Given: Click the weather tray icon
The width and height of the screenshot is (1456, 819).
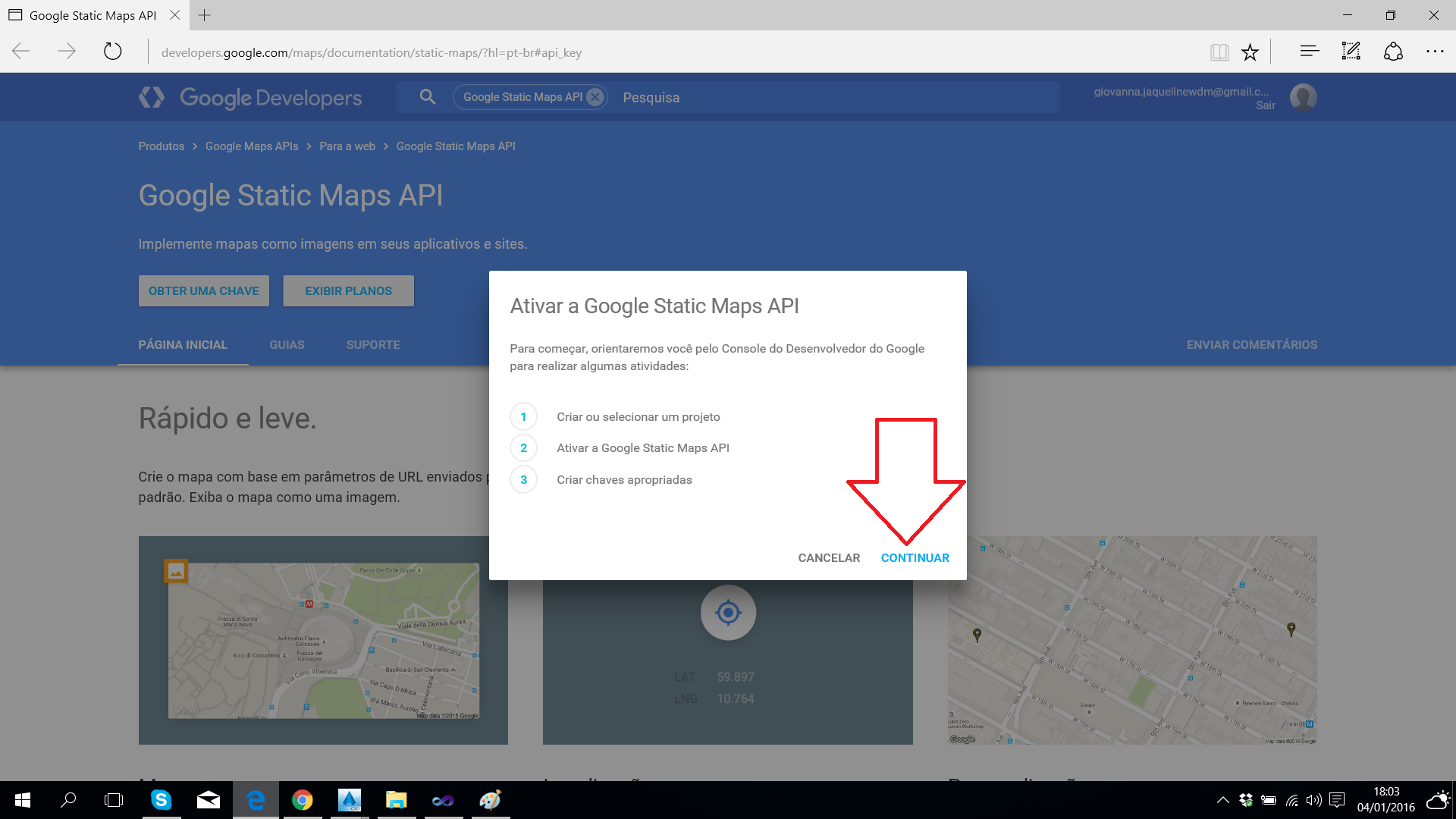Looking at the screenshot, I should pos(1438,800).
